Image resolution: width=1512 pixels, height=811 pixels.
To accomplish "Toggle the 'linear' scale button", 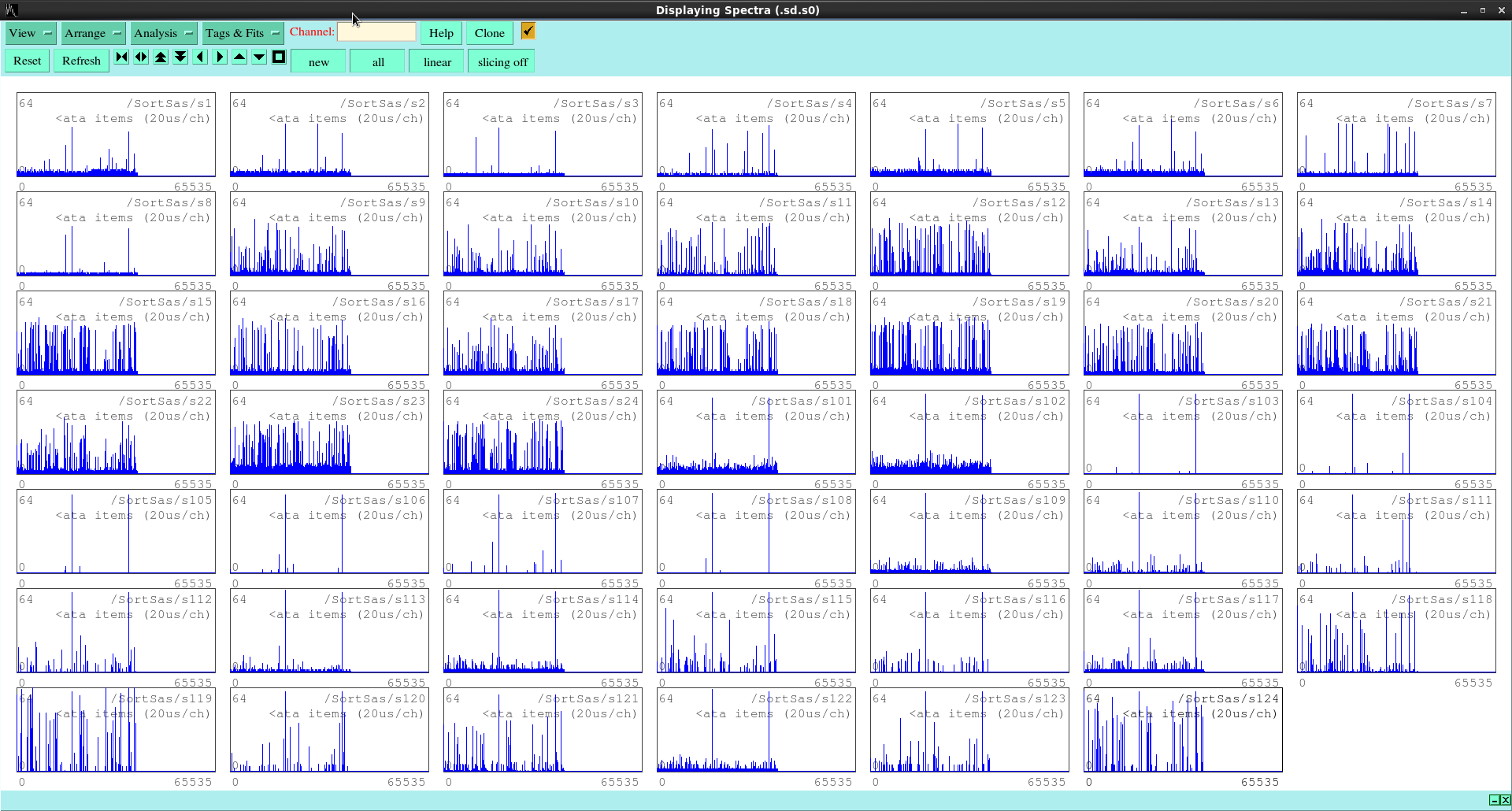I will [437, 62].
